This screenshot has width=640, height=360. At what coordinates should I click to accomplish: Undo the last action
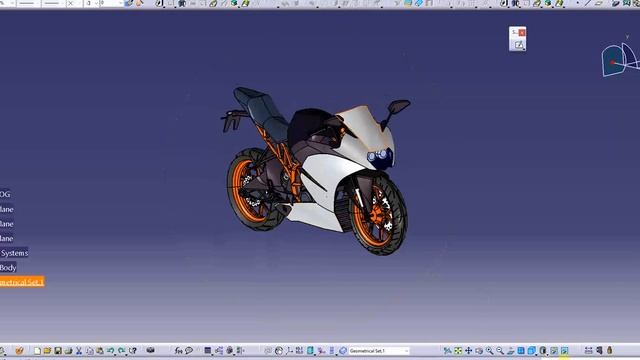[111, 351]
